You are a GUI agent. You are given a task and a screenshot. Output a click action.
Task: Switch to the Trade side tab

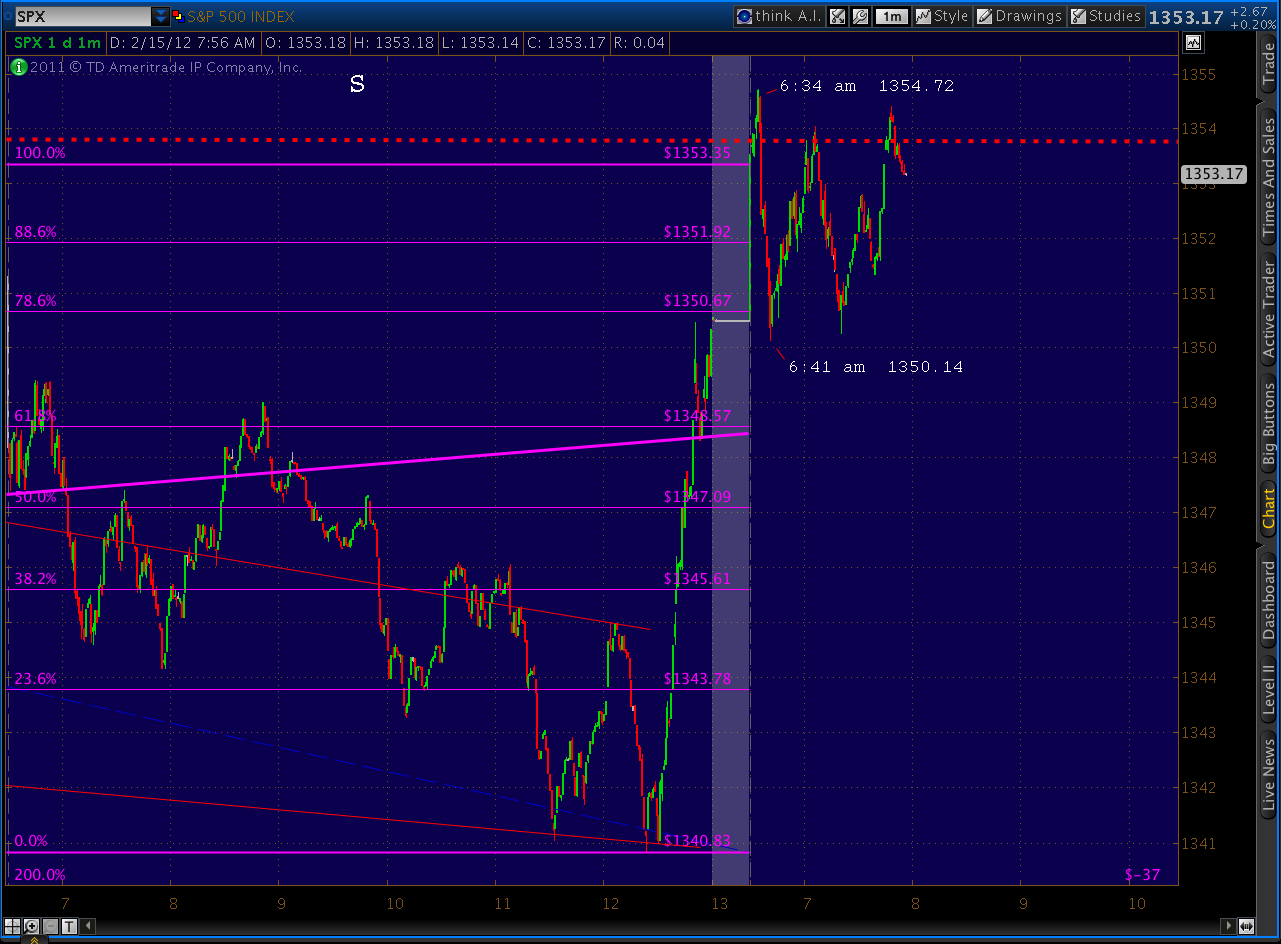tap(1269, 66)
